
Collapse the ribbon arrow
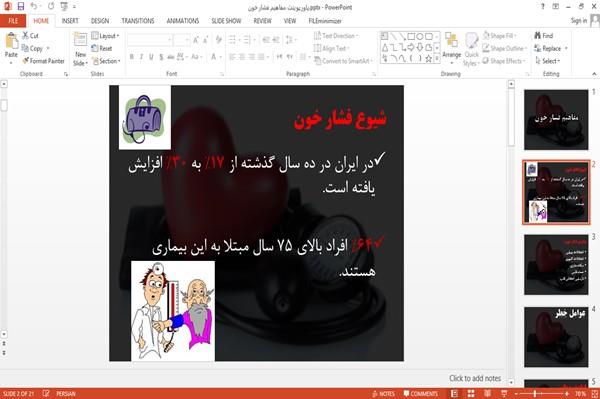pos(594,74)
